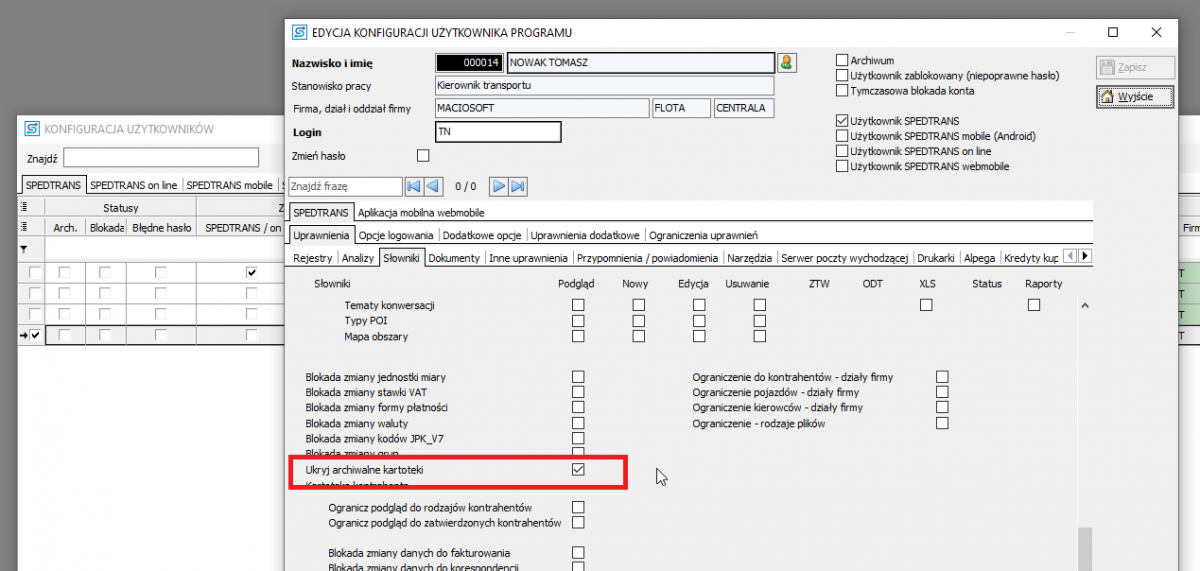
Task: Tick Ograniczenie pojazdów - działy firmy
Action: (x=942, y=393)
